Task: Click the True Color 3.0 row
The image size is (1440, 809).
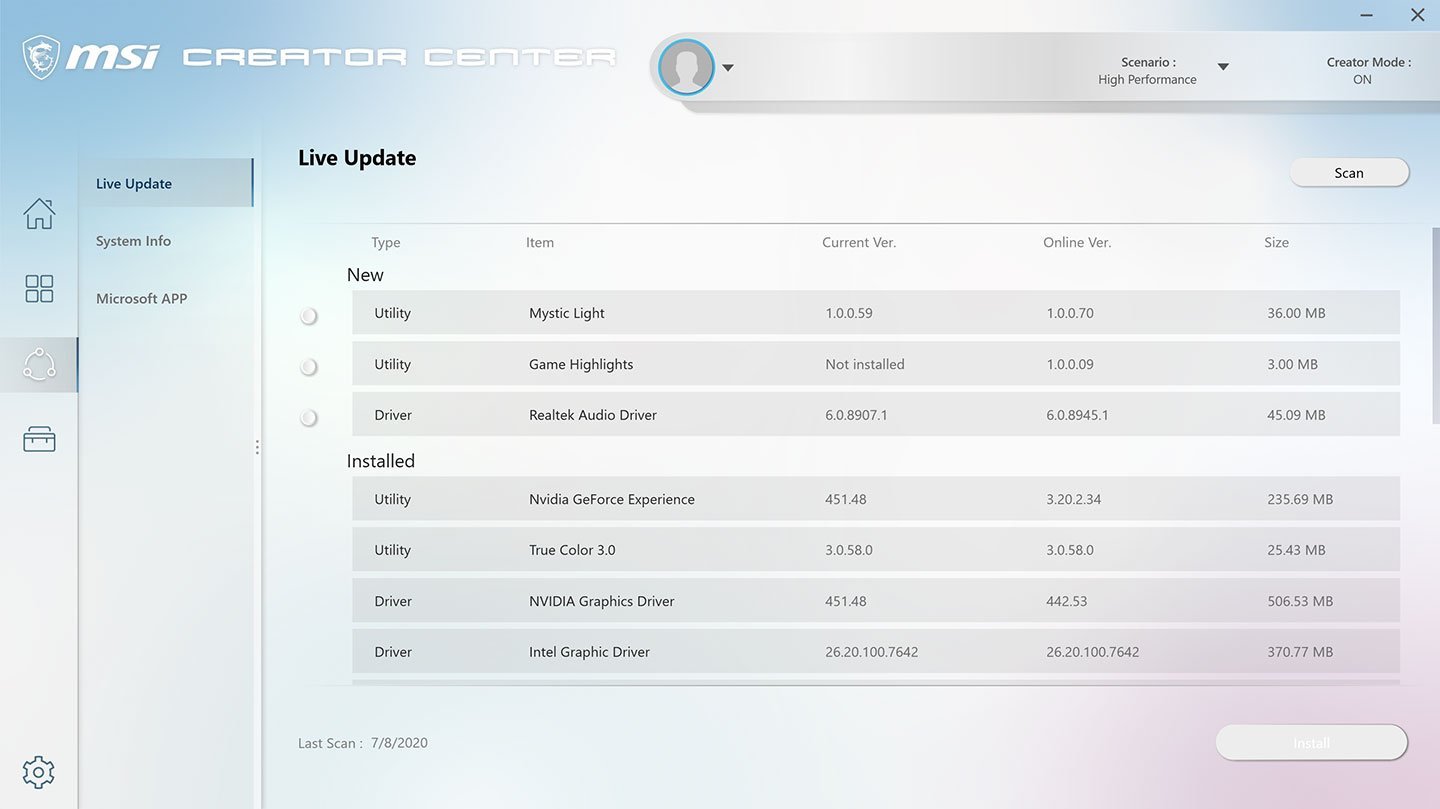Action: 876,550
